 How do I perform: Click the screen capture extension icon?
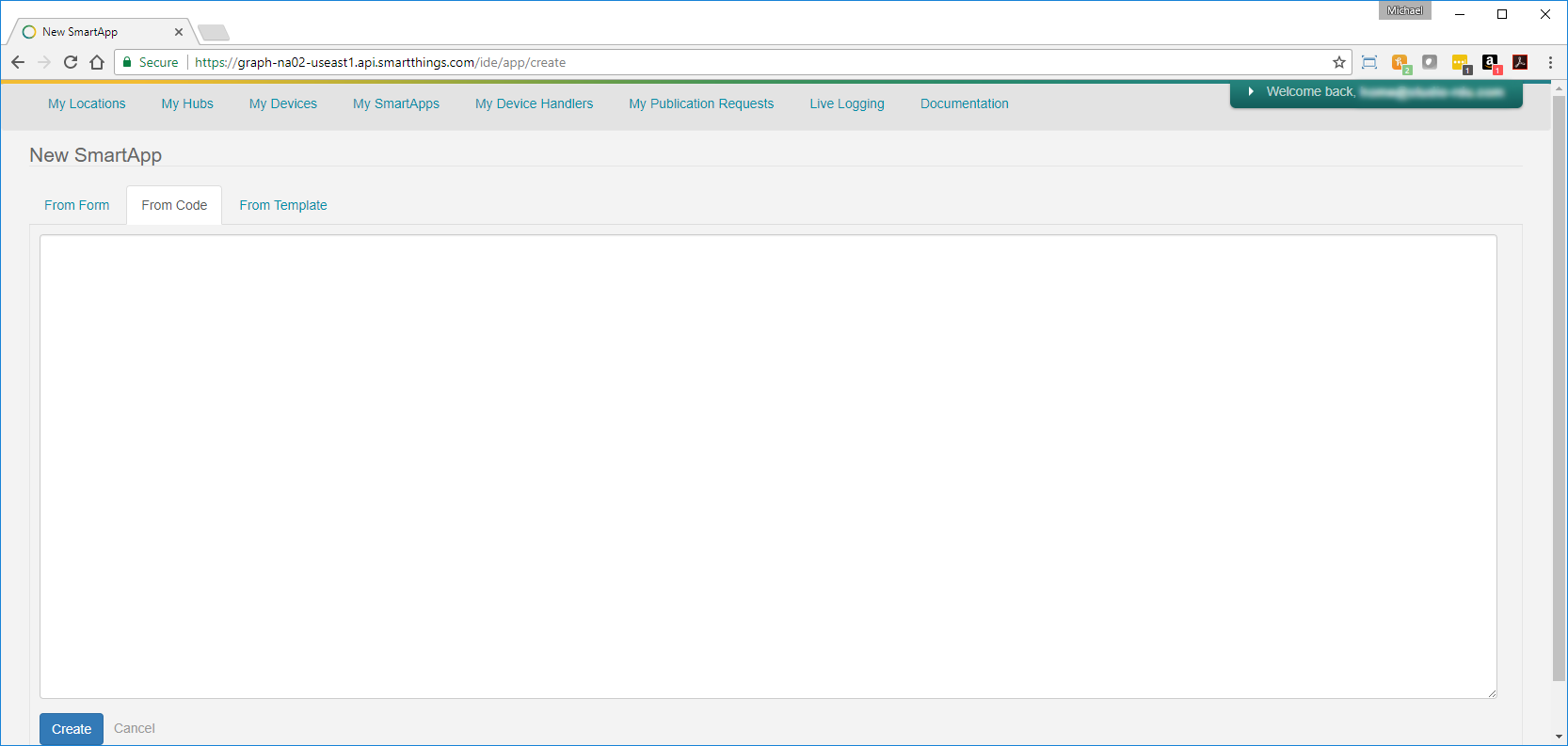pos(1369,62)
